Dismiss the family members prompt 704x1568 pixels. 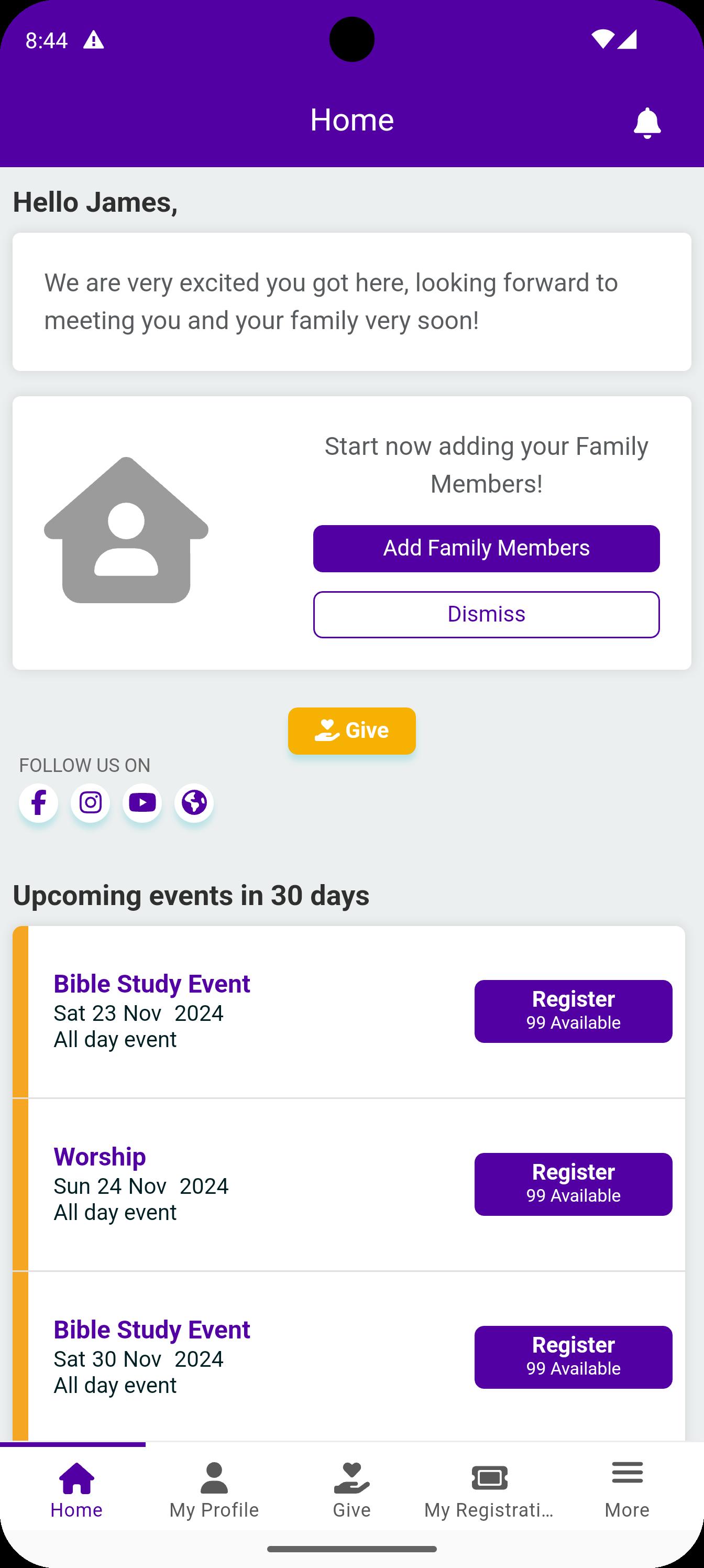tap(486, 614)
